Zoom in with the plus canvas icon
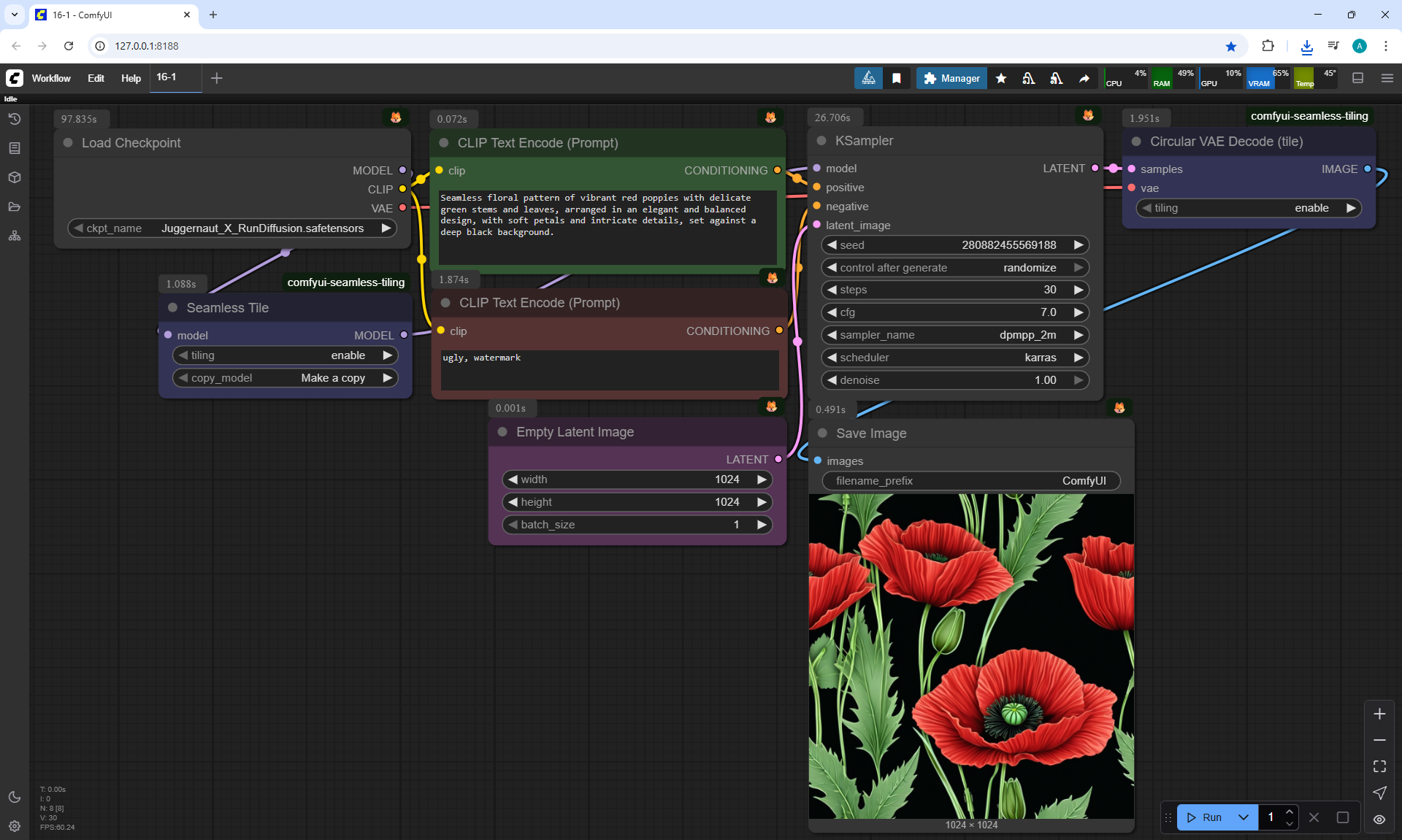This screenshot has width=1402, height=840. (1379, 714)
